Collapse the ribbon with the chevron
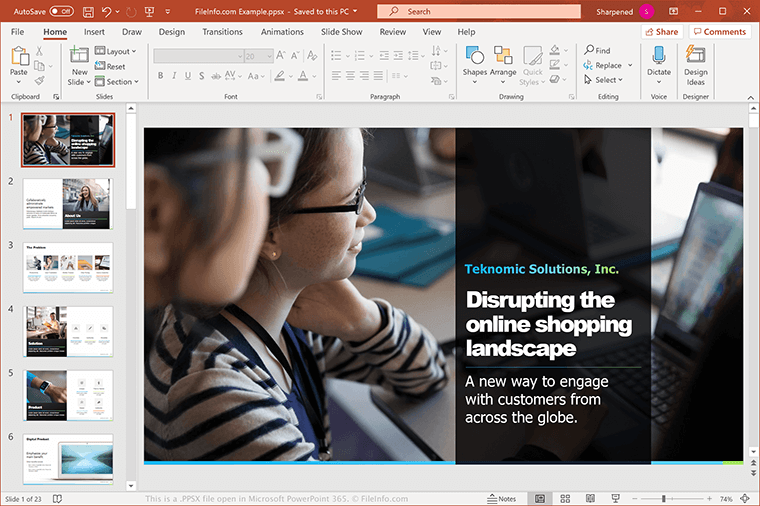Viewport: 760px width, 506px height. [x=750, y=97]
